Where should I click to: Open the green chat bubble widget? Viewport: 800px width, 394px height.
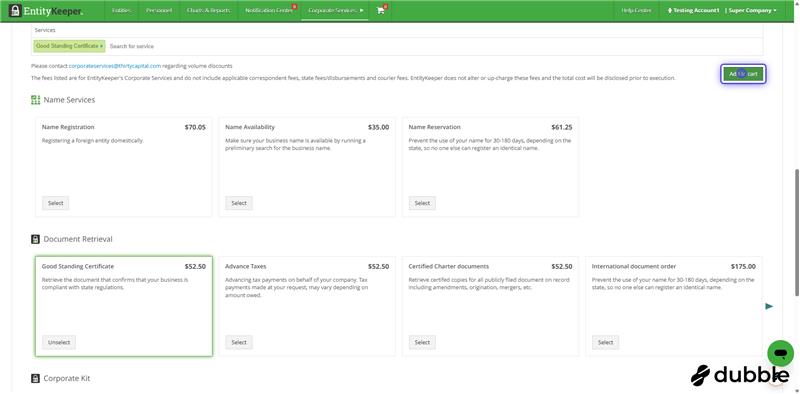780,353
